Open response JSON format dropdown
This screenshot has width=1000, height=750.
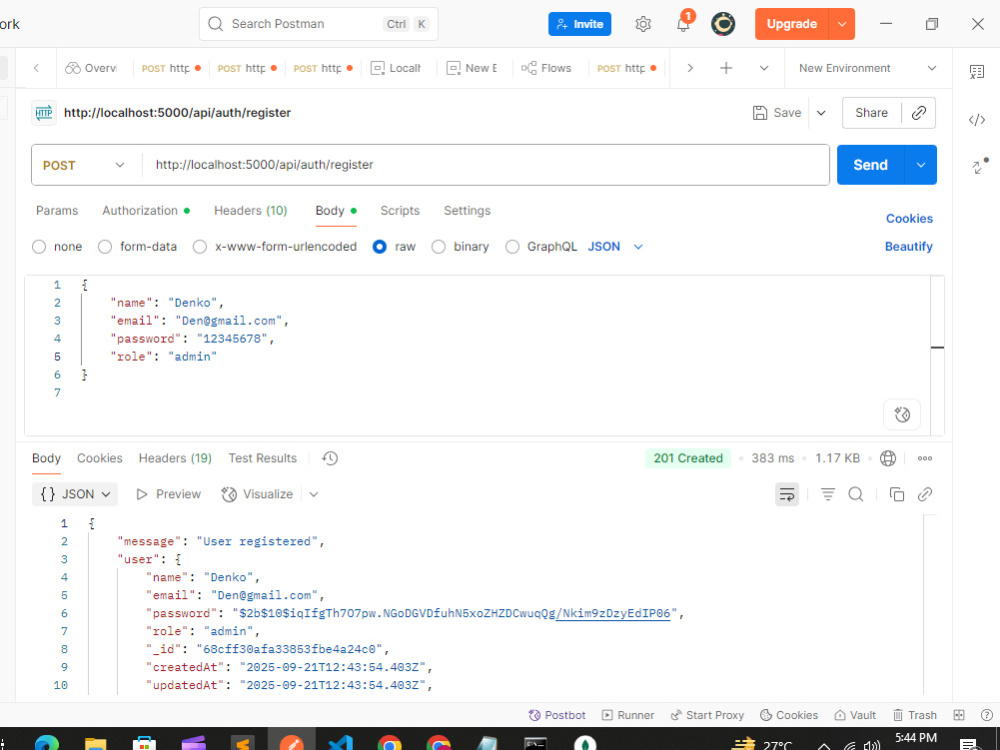75,494
